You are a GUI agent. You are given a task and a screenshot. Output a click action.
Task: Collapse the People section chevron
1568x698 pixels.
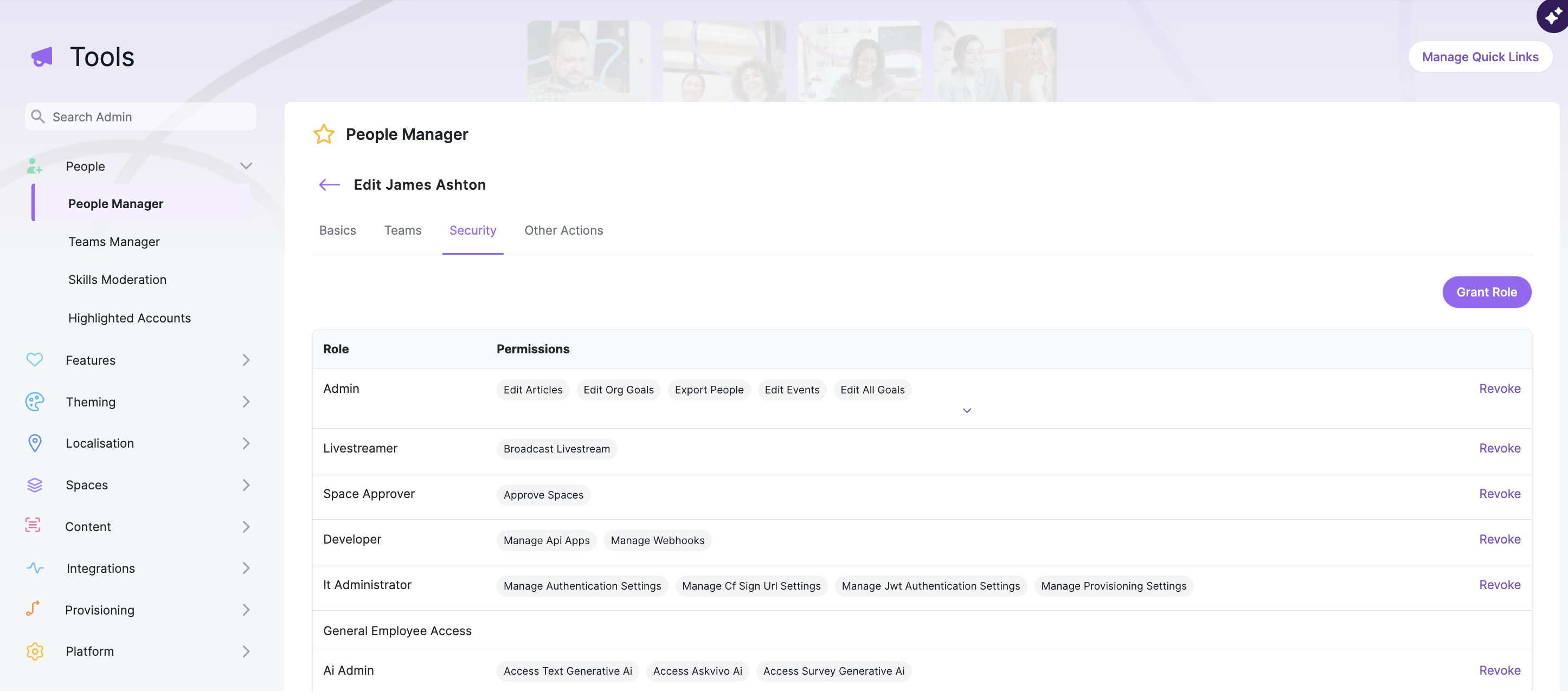coord(246,166)
